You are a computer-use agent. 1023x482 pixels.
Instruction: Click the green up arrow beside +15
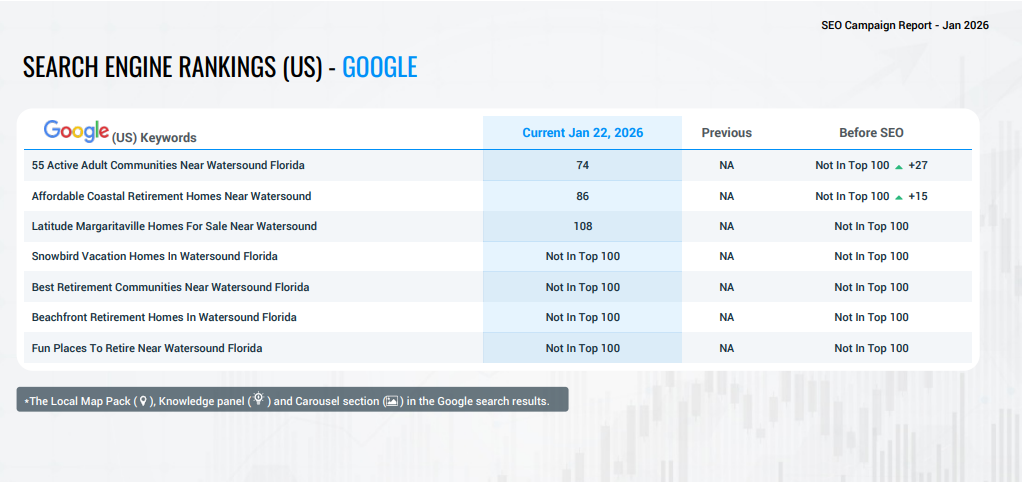(899, 197)
